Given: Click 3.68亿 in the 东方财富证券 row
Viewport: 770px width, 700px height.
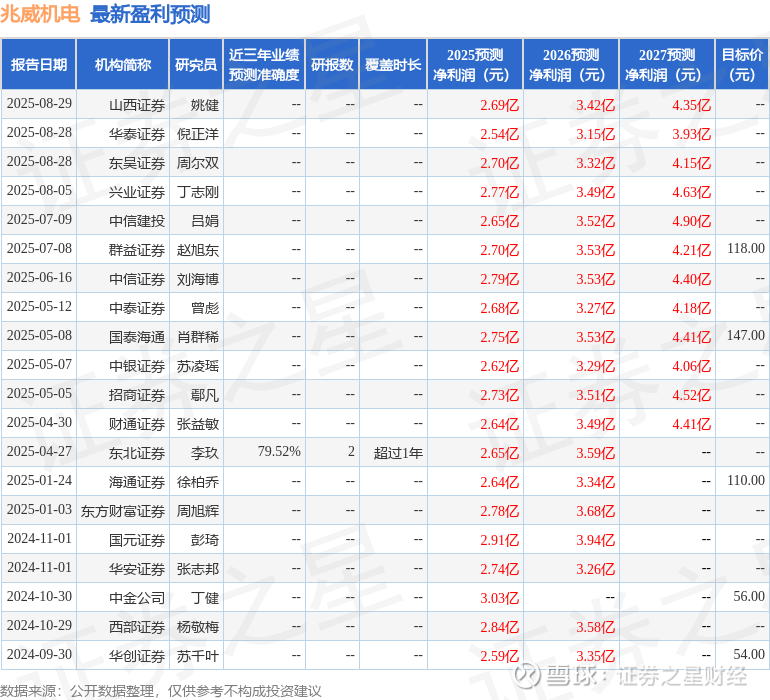Looking at the screenshot, I should click(595, 510).
